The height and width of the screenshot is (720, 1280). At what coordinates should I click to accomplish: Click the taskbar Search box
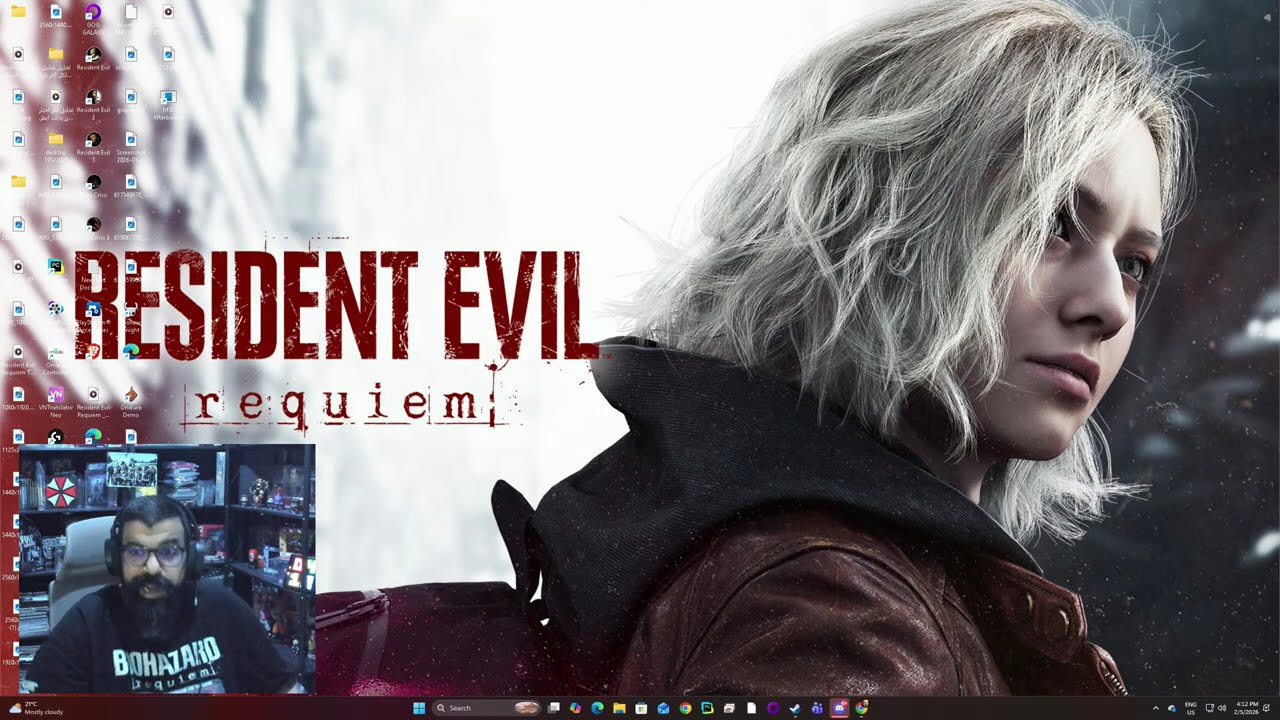[486, 708]
